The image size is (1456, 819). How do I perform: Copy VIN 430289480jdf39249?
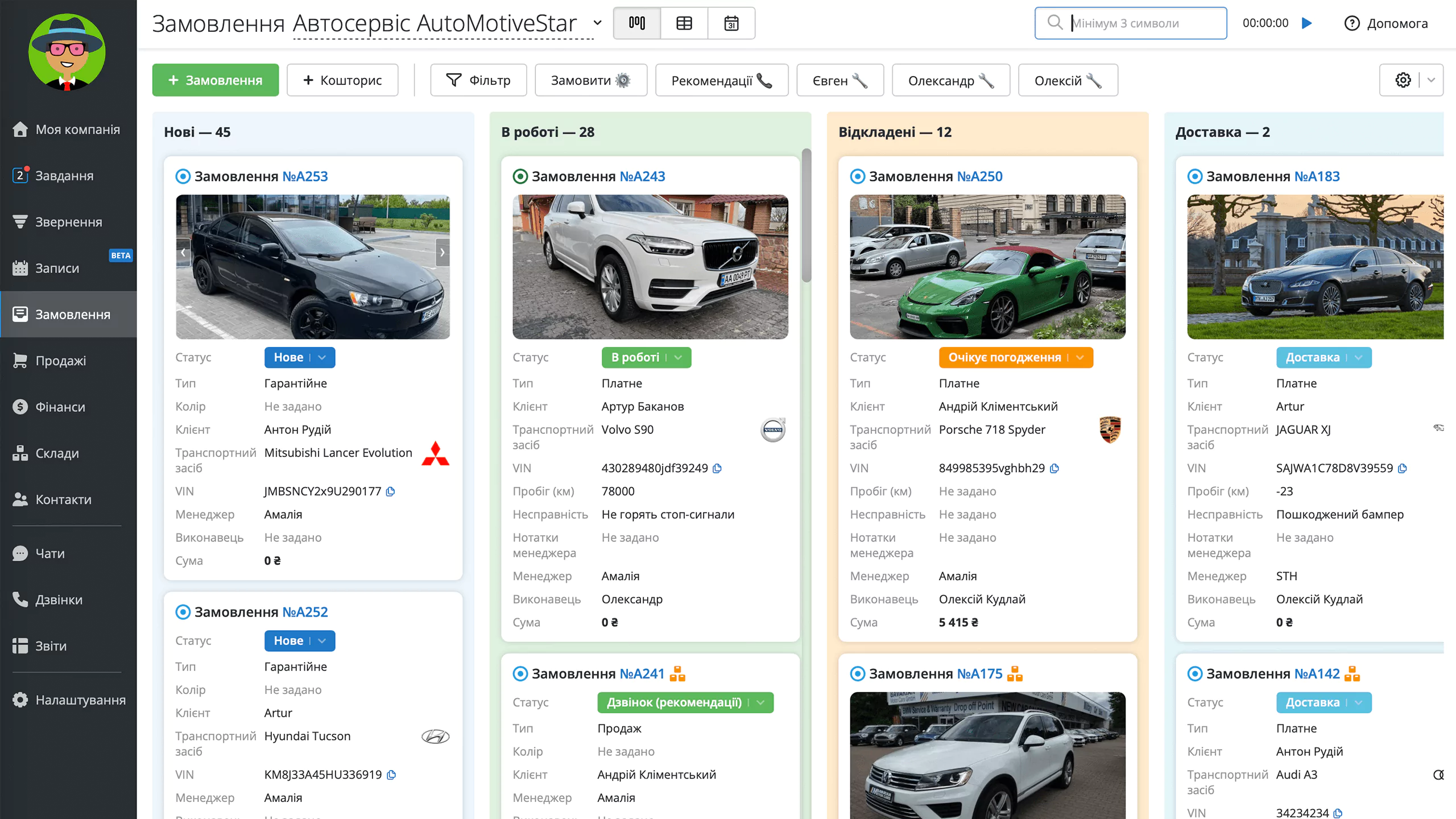click(717, 468)
